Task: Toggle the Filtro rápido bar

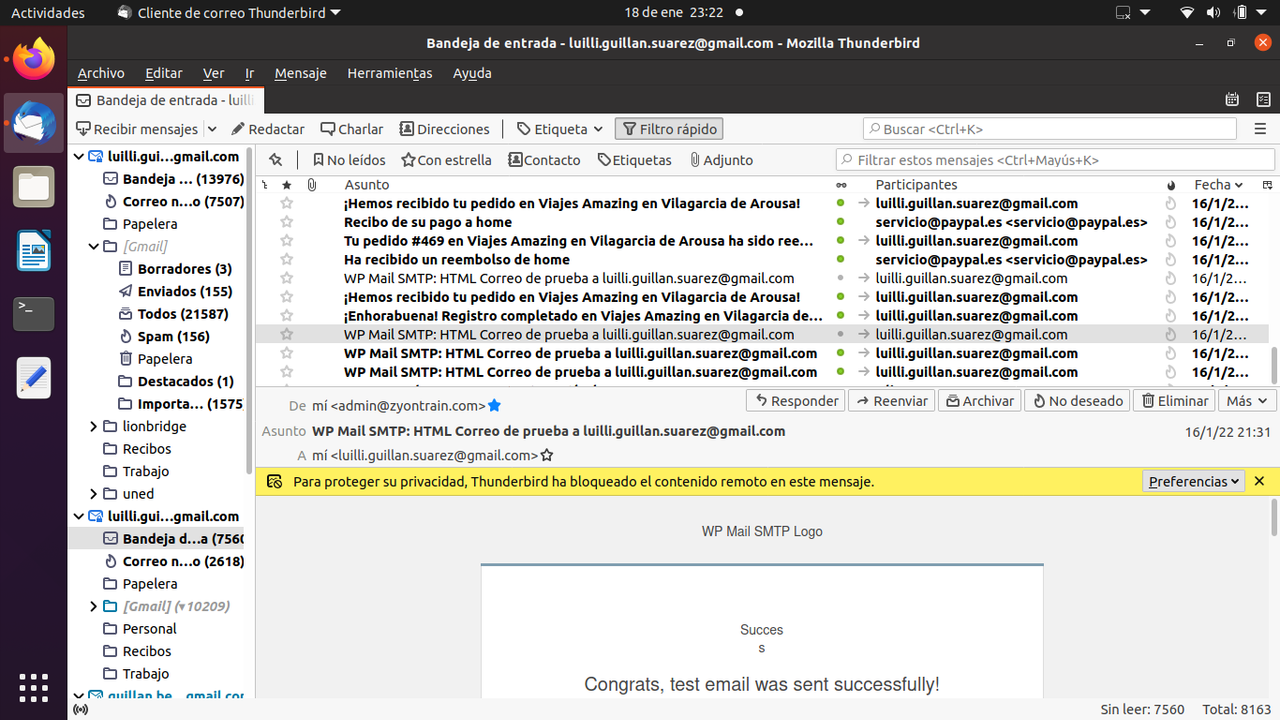Action: tap(669, 129)
